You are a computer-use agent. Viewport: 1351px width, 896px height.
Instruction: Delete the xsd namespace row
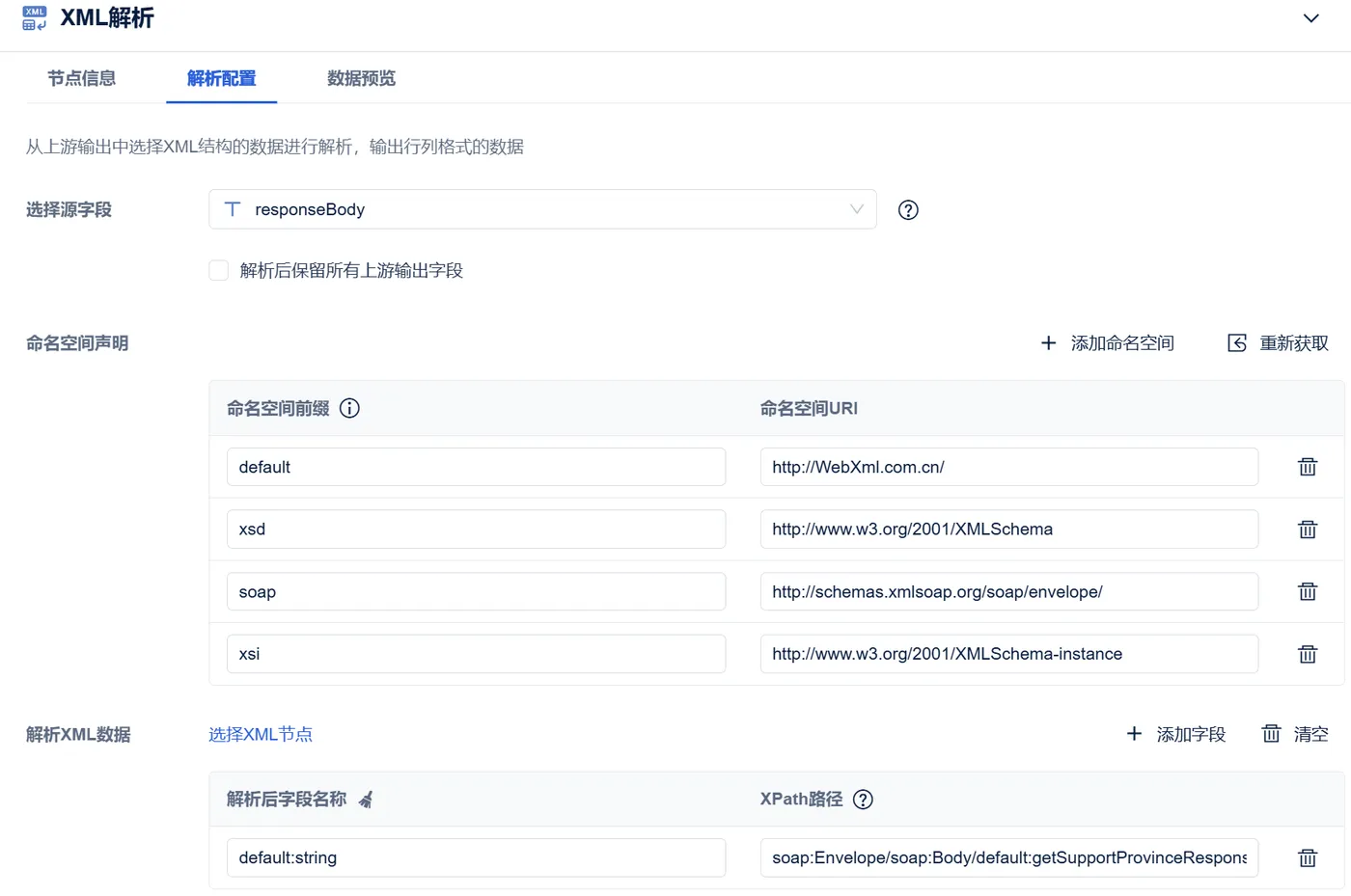[x=1308, y=529]
